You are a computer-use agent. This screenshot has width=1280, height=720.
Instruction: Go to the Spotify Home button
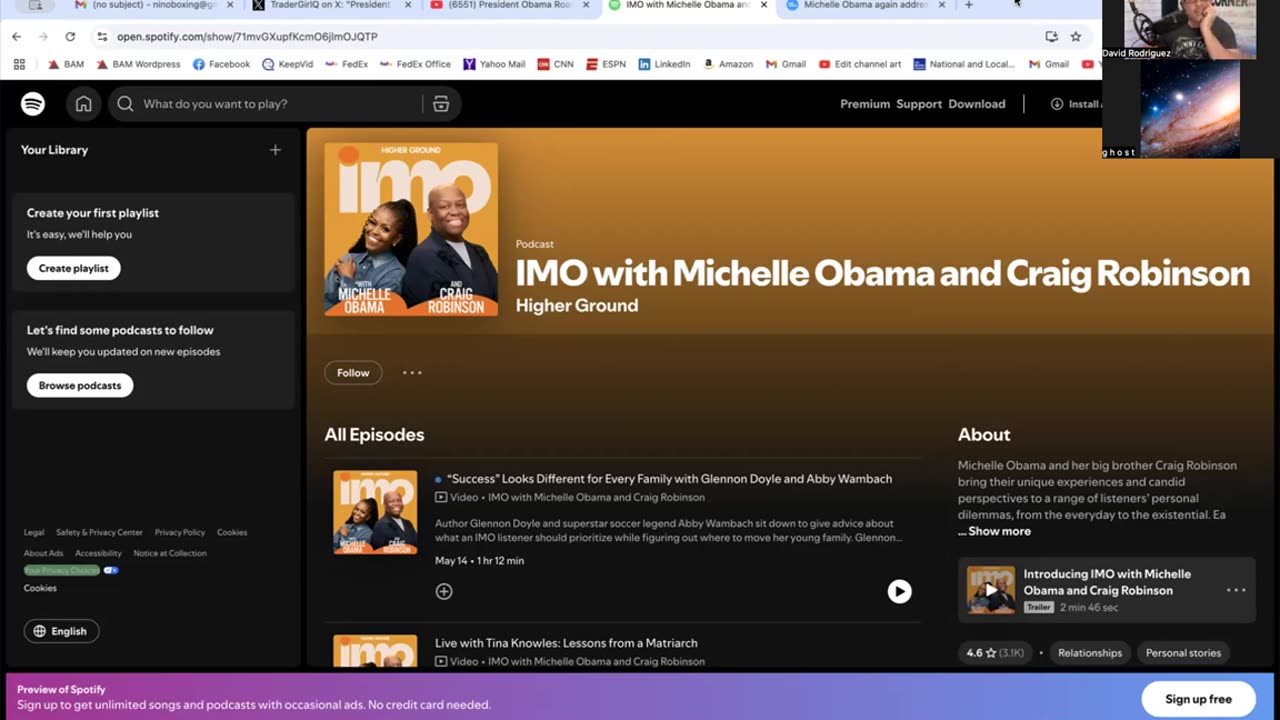pyautogui.click(x=84, y=104)
